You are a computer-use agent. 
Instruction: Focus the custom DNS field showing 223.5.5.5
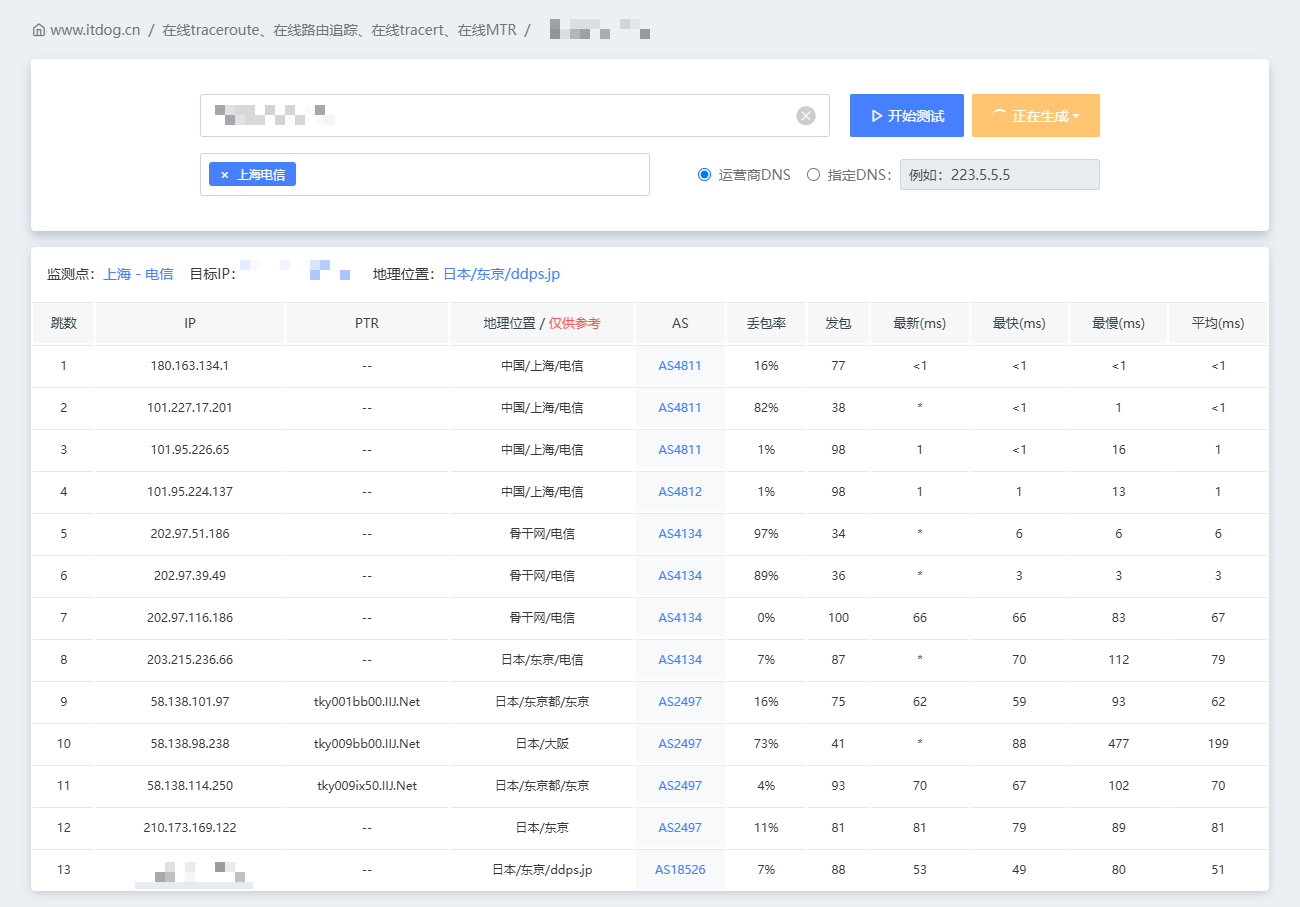(1000, 175)
